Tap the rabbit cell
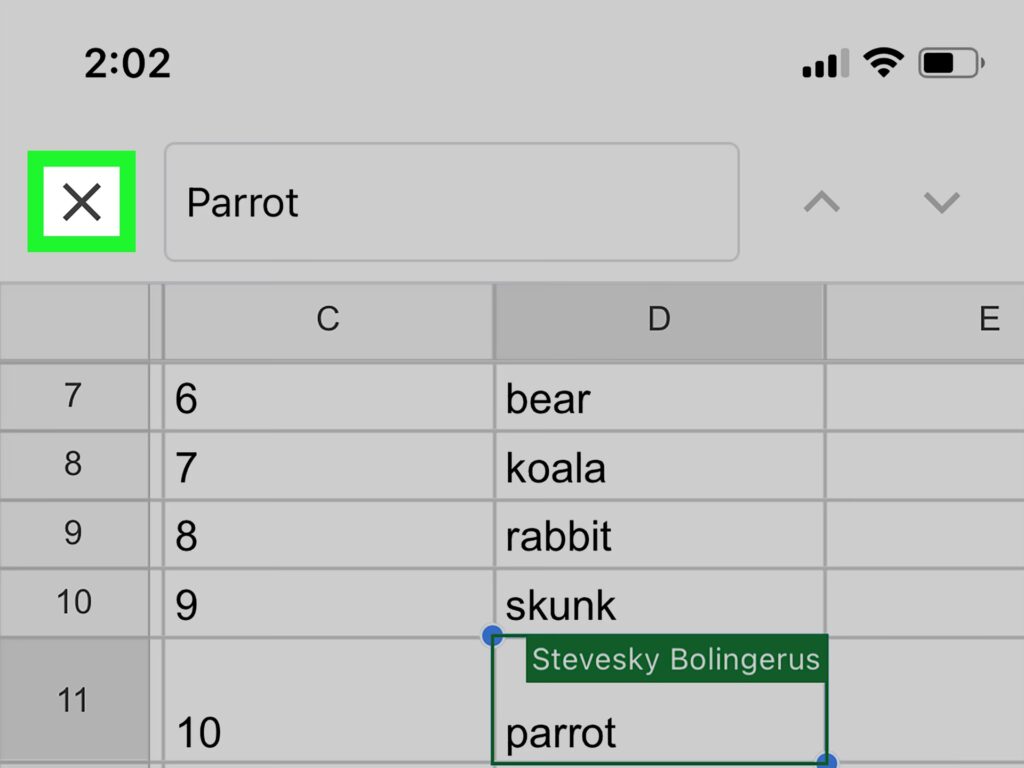The image size is (1024, 768). point(658,535)
